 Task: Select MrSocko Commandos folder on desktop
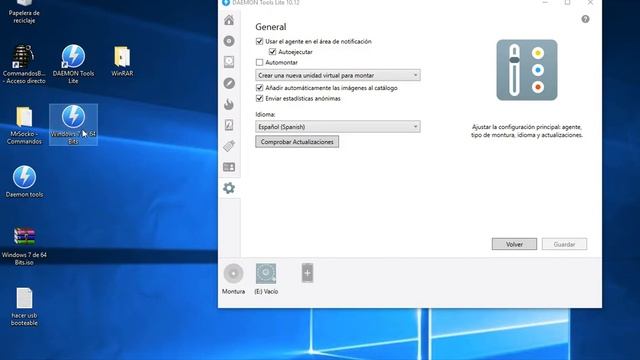24,125
